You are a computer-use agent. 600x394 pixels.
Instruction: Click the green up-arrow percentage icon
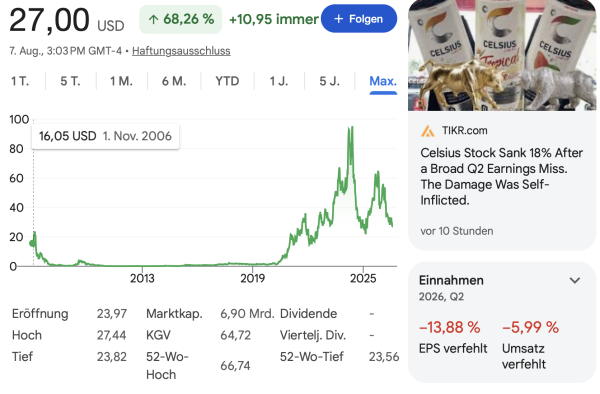click(x=153, y=20)
